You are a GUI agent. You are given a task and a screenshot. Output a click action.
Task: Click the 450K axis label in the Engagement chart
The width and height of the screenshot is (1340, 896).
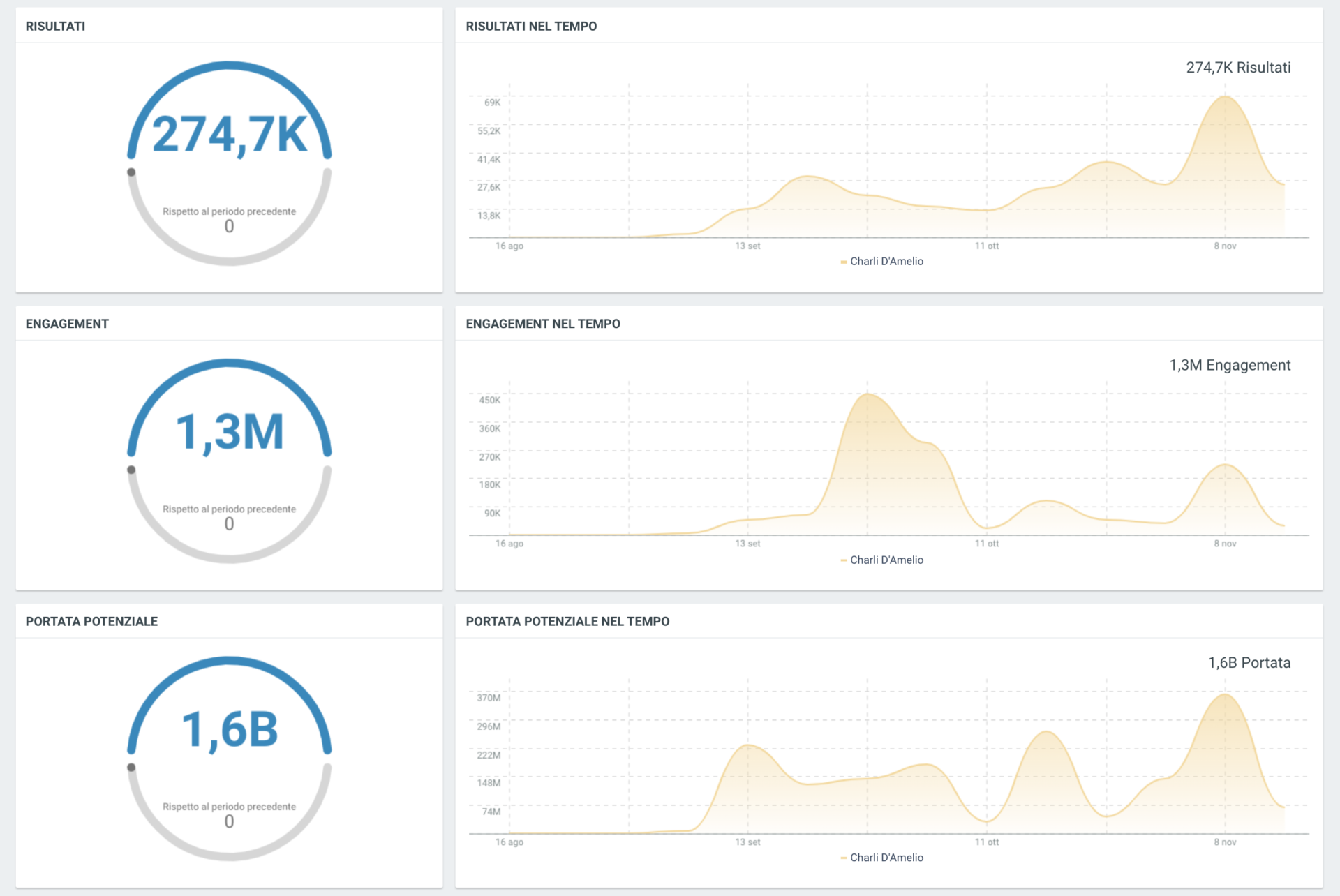point(489,401)
